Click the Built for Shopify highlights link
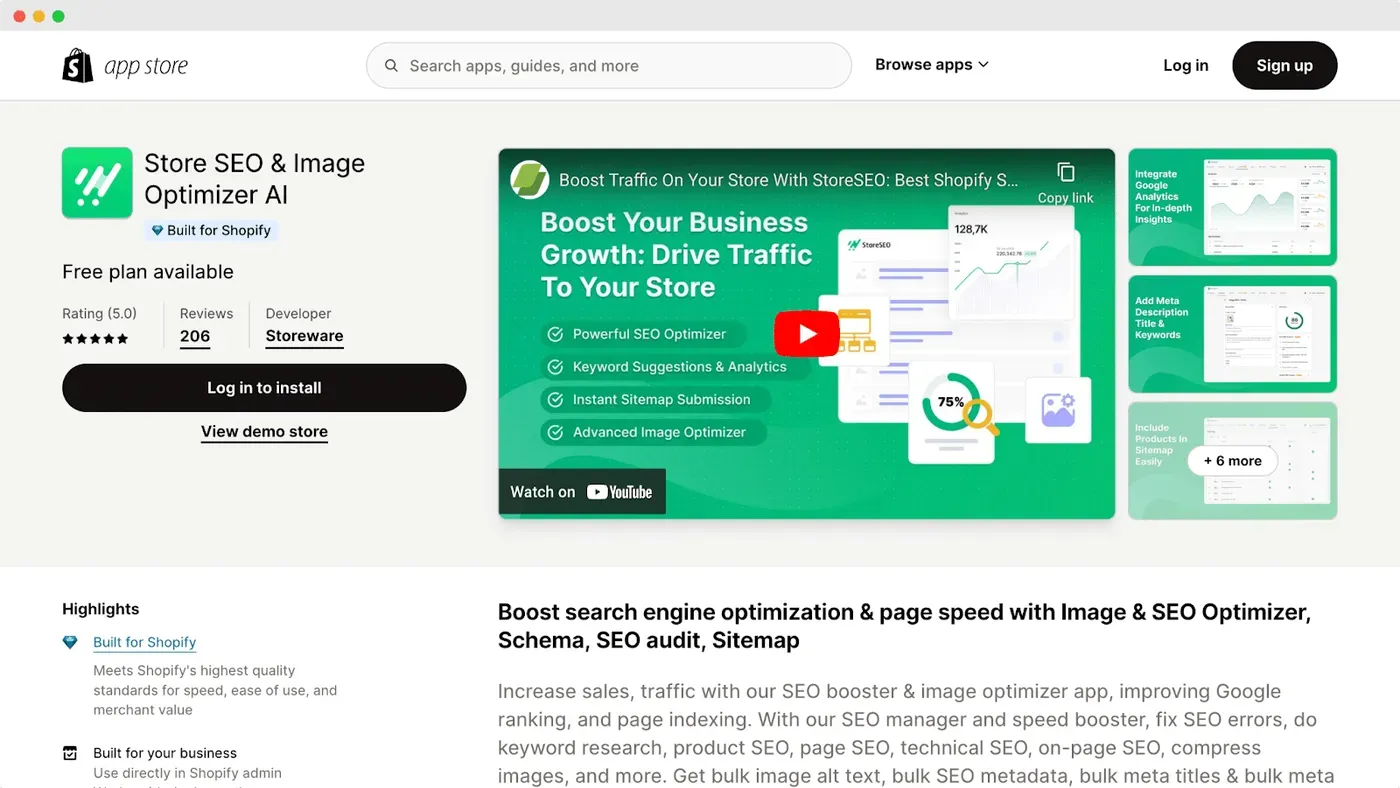 144,642
